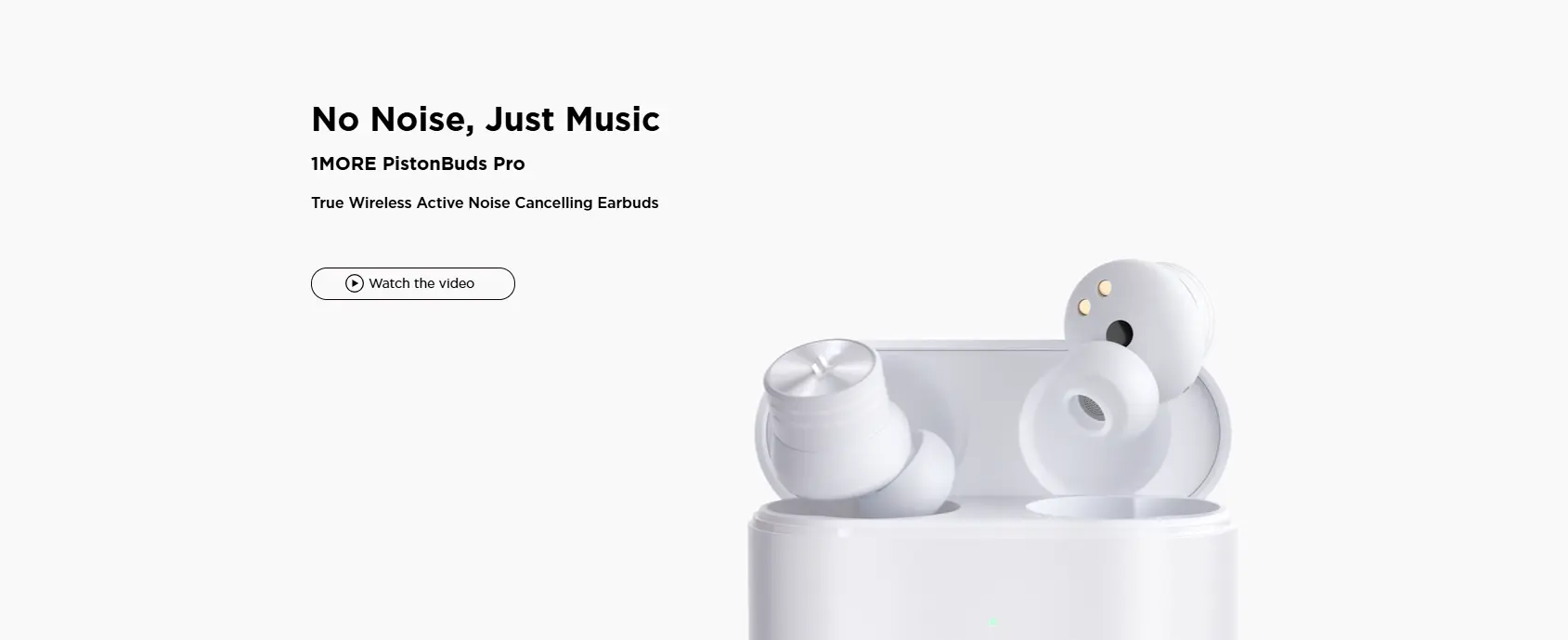The height and width of the screenshot is (640, 1568).
Task: Tap the left earbud's metallic touch surface
Action: coord(817,372)
